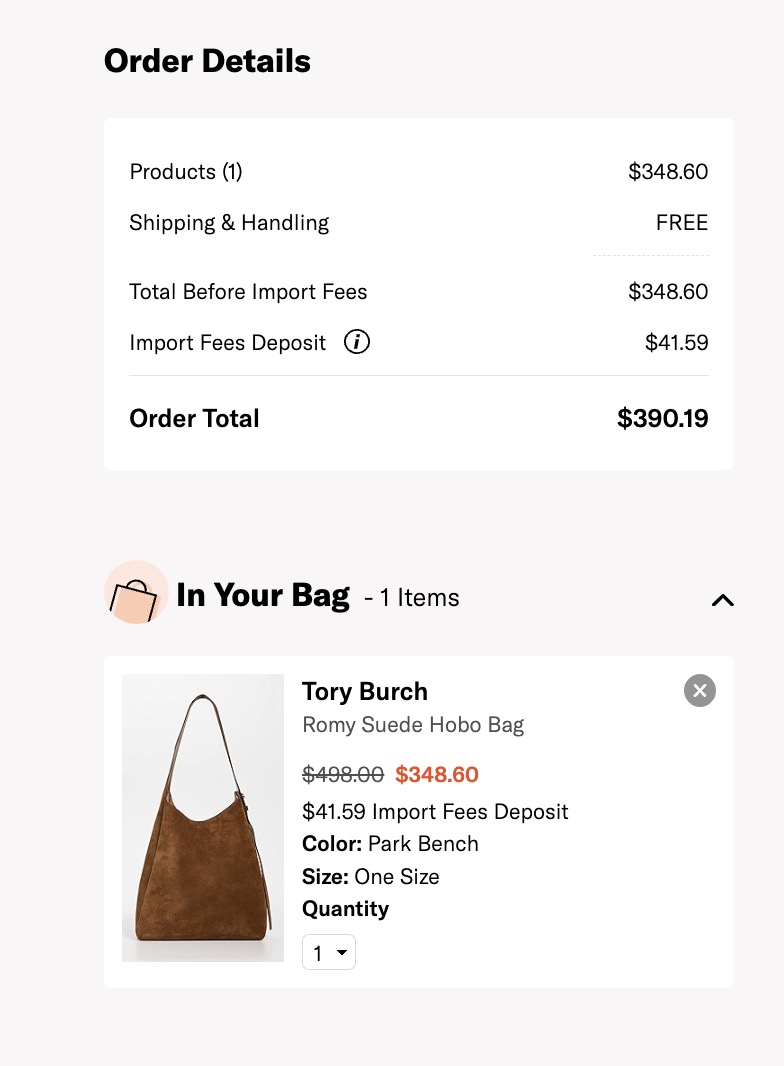The height and width of the screenshot is (1066, 784).
Task: Click the FREE shipping value
Action: point(682,223)
